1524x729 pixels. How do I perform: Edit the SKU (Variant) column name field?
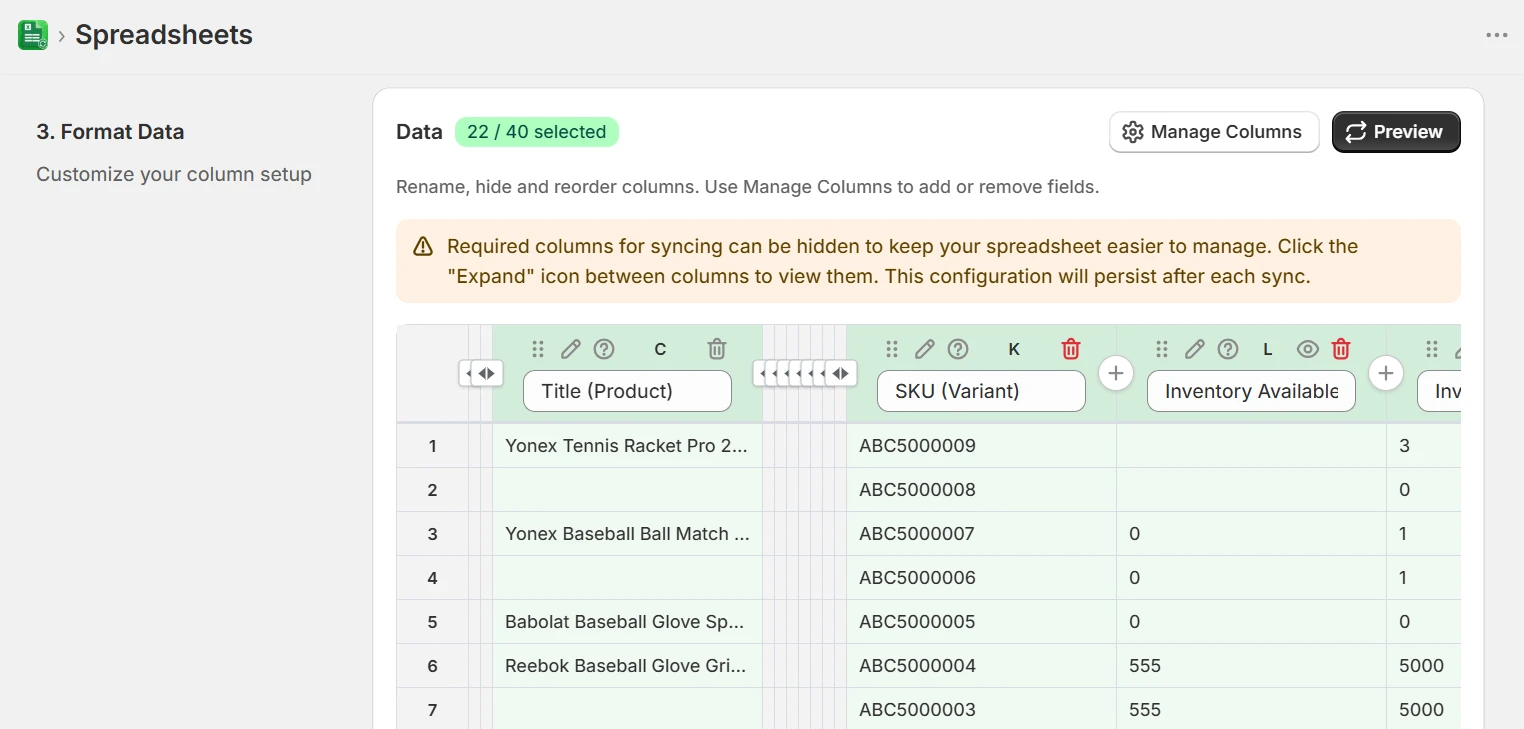click(981, 391)
